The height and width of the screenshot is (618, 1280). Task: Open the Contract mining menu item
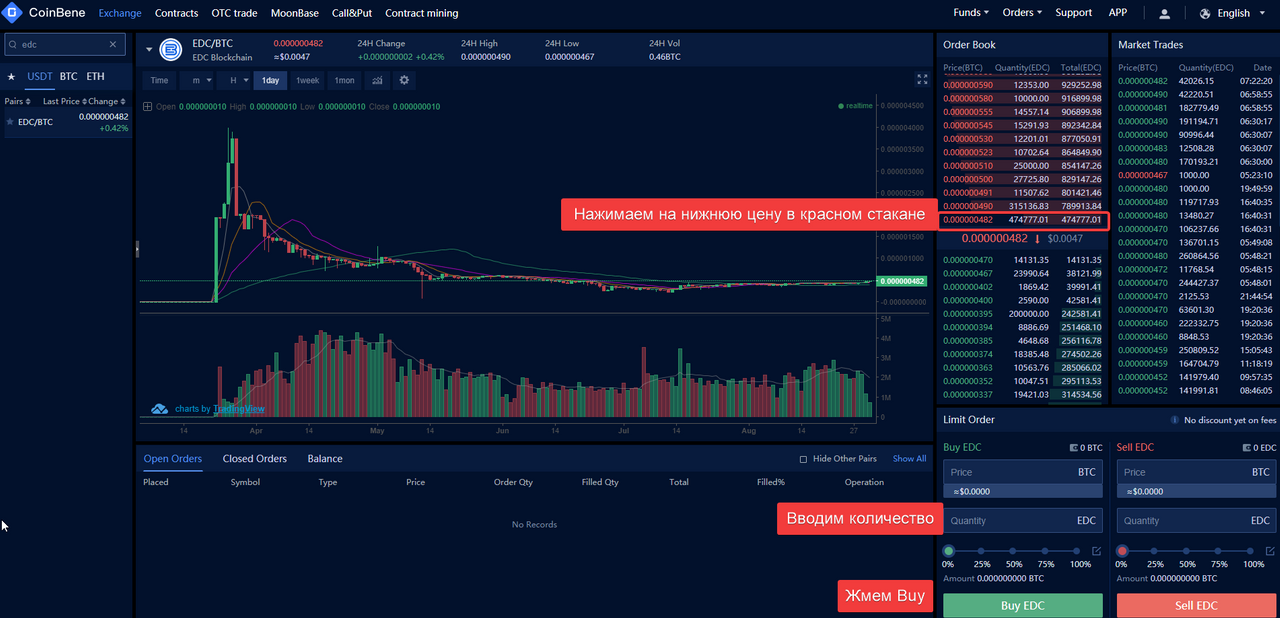point(421,13)
